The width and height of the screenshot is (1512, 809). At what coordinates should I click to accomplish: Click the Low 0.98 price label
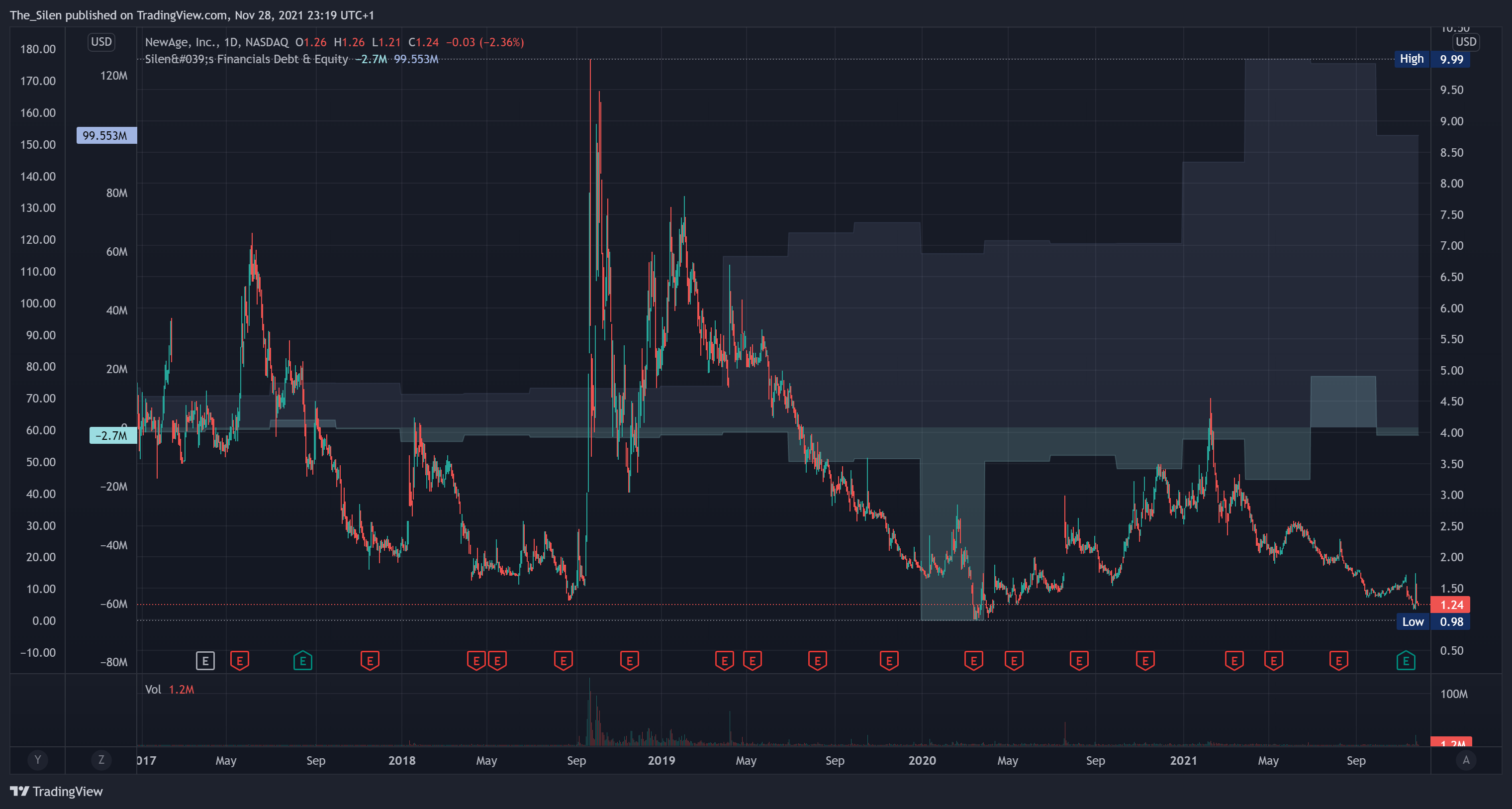tap(1433, 622)
